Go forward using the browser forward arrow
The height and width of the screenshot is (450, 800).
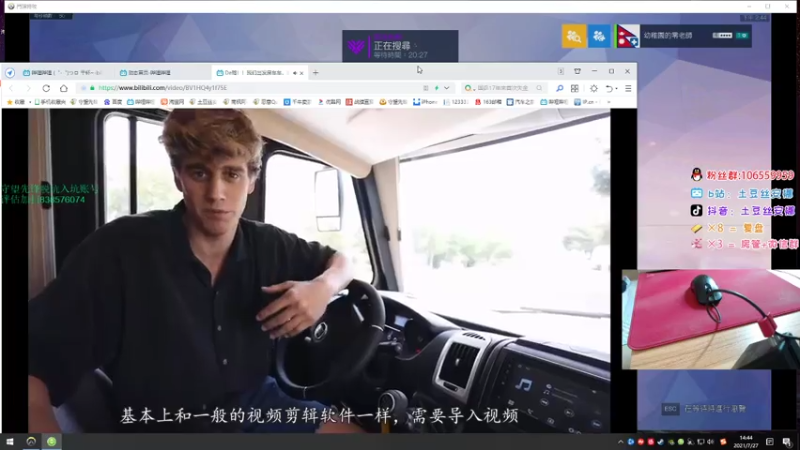coord(28,88)
